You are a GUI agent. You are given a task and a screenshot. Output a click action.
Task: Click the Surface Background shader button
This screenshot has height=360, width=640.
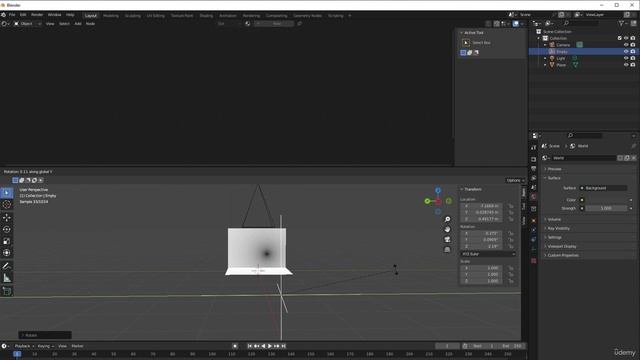[606, 188]
